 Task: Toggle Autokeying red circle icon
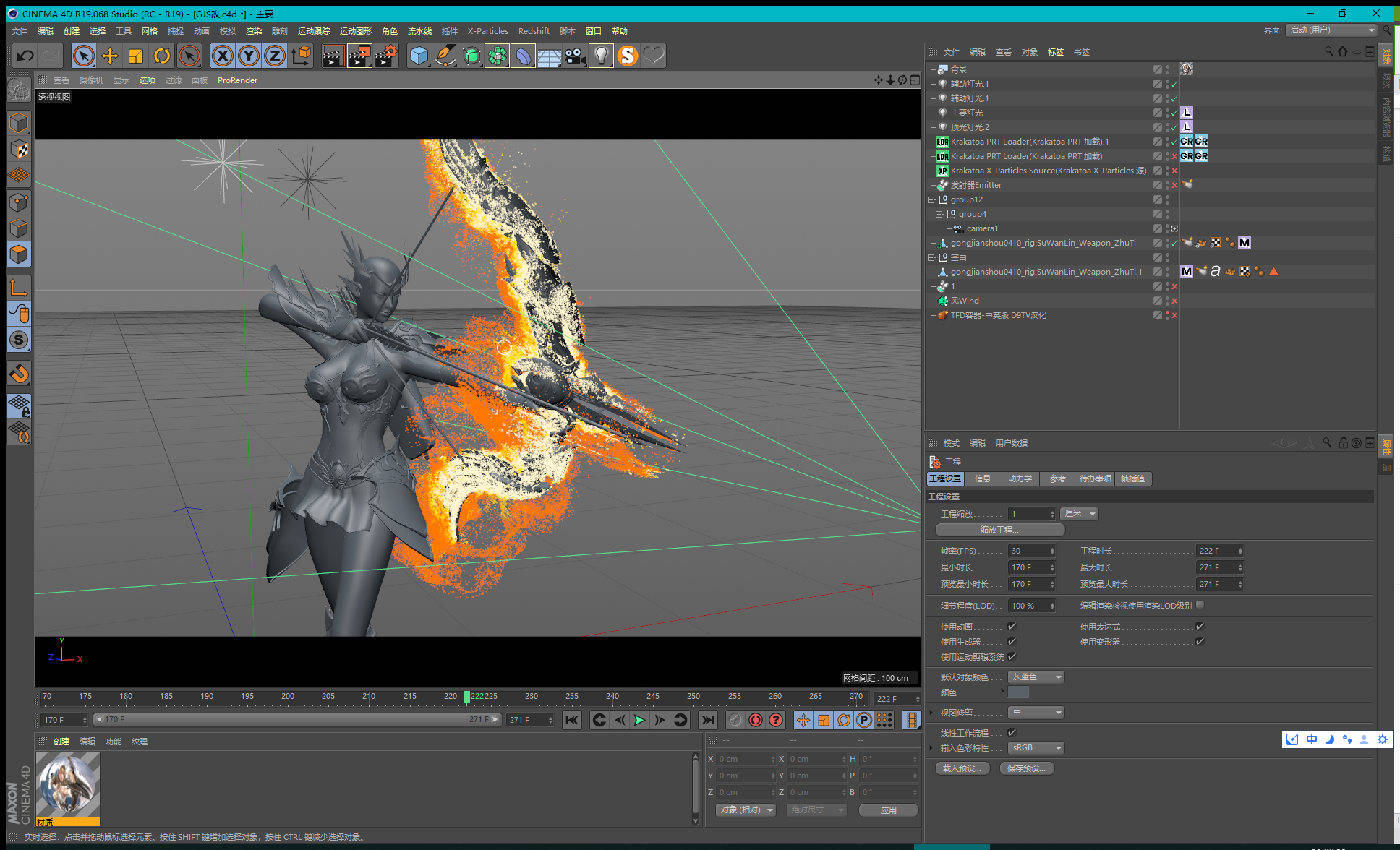point(756,720)
